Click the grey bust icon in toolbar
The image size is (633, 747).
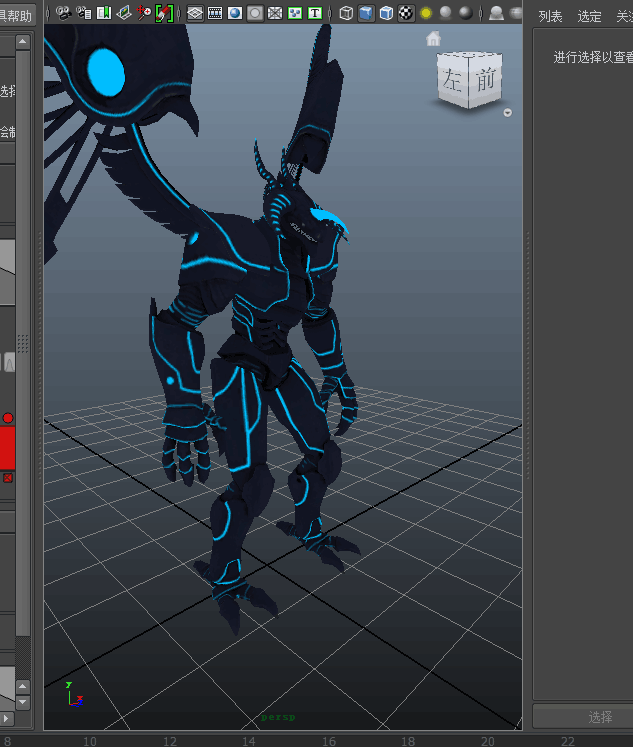[496, 13]
